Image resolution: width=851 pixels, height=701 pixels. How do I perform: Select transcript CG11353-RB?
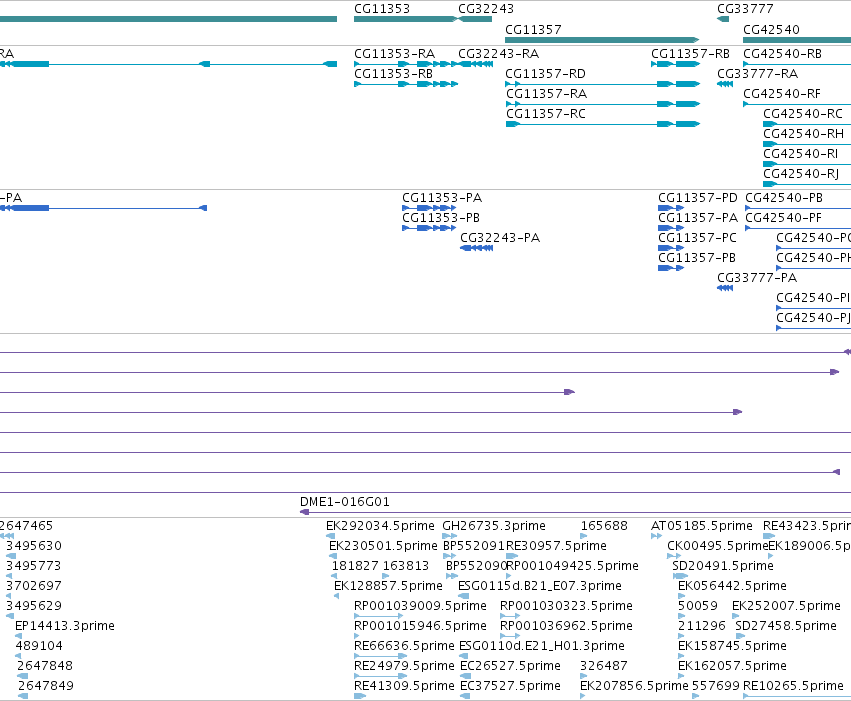click(406, 84)
